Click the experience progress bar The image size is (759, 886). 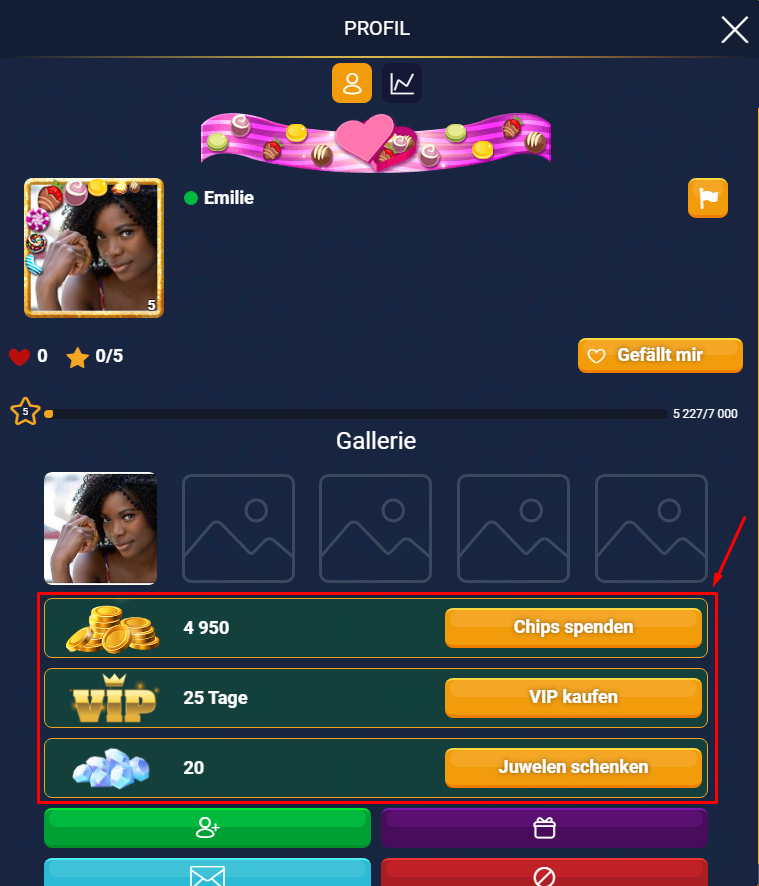tap(356, 414)
